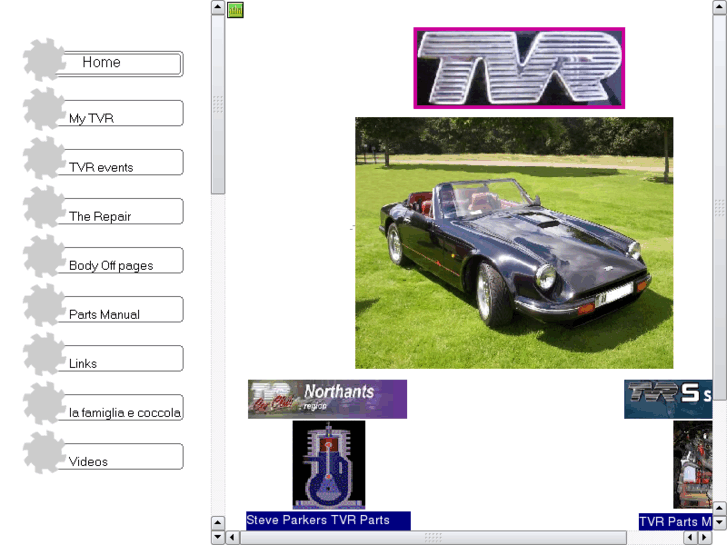The image size is (727, 545).
Task: Open the TVR S series banner
Action: tap(668, 399)
